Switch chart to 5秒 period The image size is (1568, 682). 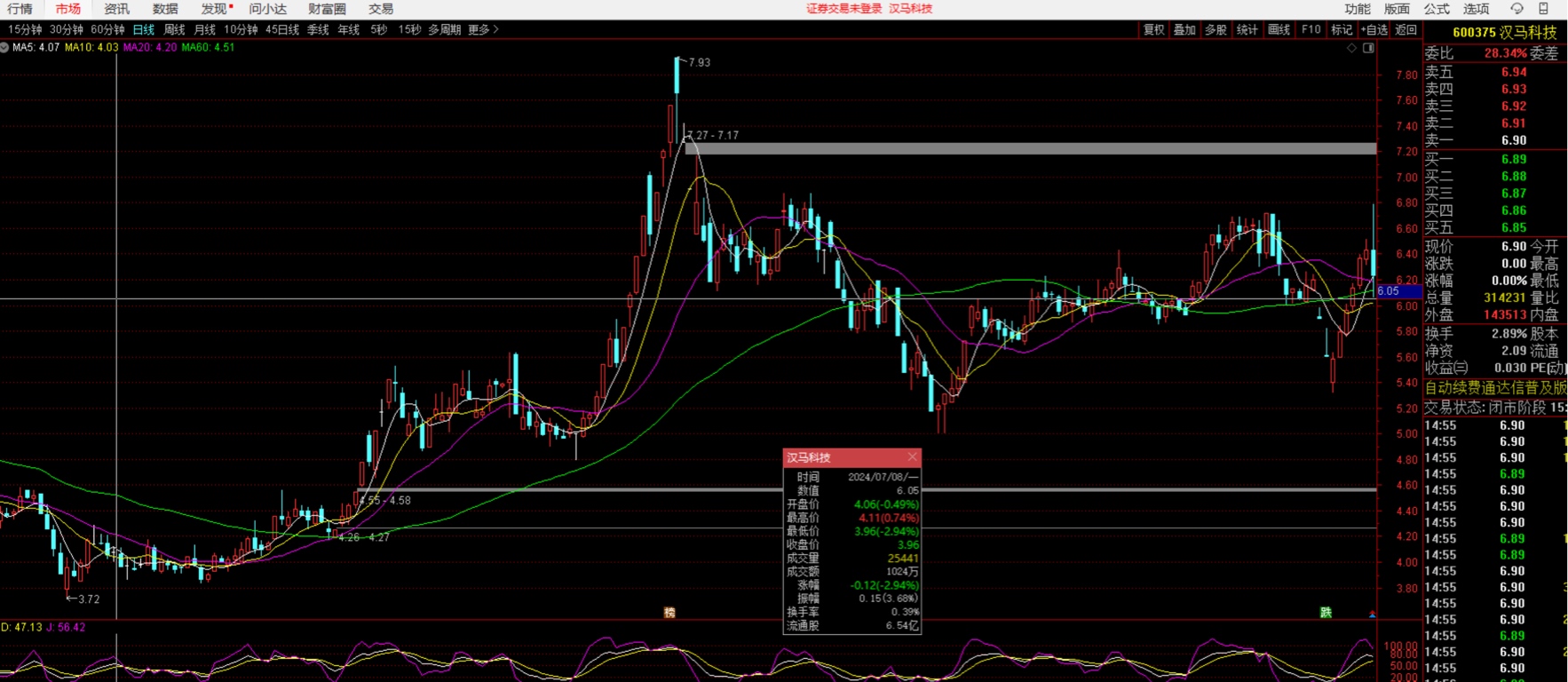pyautogui.click(x=379, y=29)
